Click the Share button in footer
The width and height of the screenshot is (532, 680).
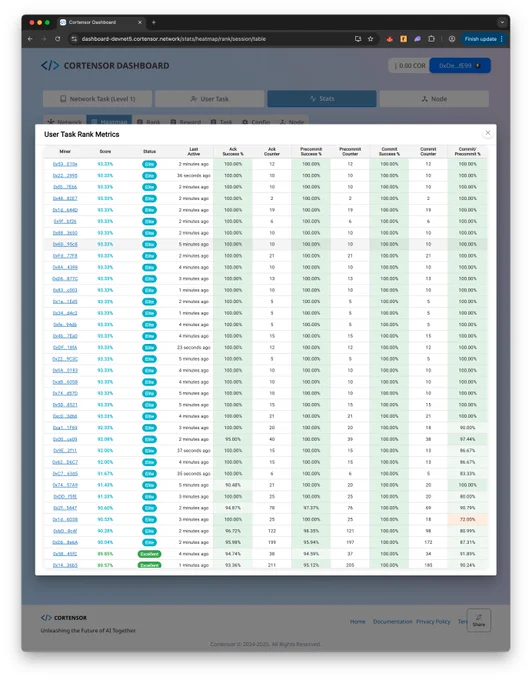tap(479, 620)
